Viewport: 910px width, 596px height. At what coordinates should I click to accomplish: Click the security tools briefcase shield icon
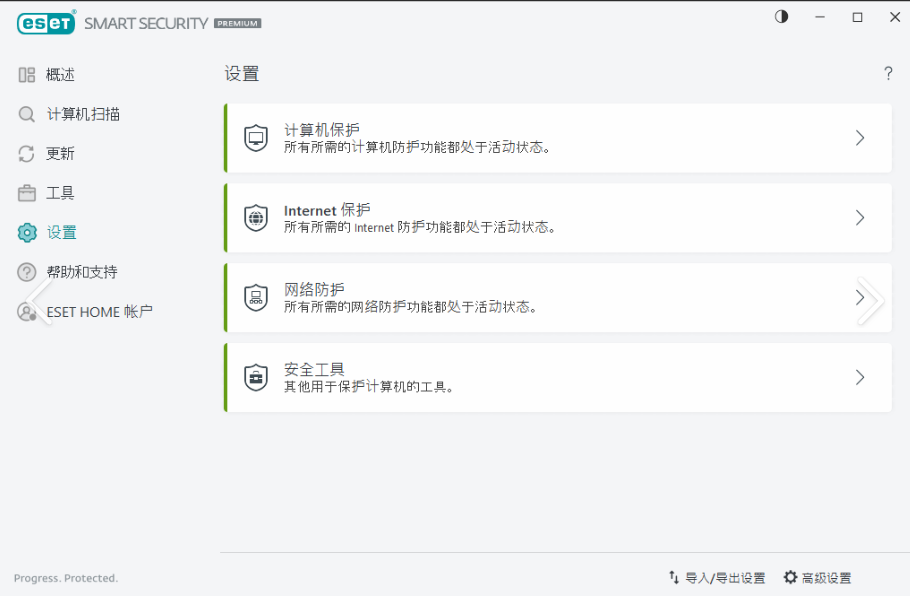point(256,378)
